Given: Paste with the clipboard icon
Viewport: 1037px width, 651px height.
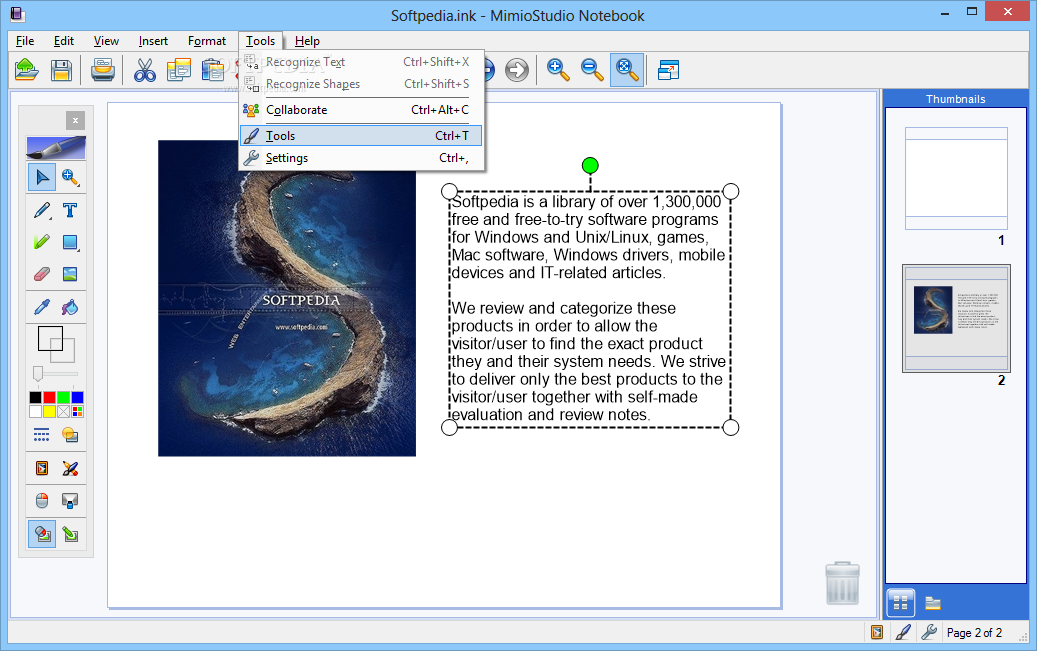Looking at the screenshot, I should click(213, 69).
